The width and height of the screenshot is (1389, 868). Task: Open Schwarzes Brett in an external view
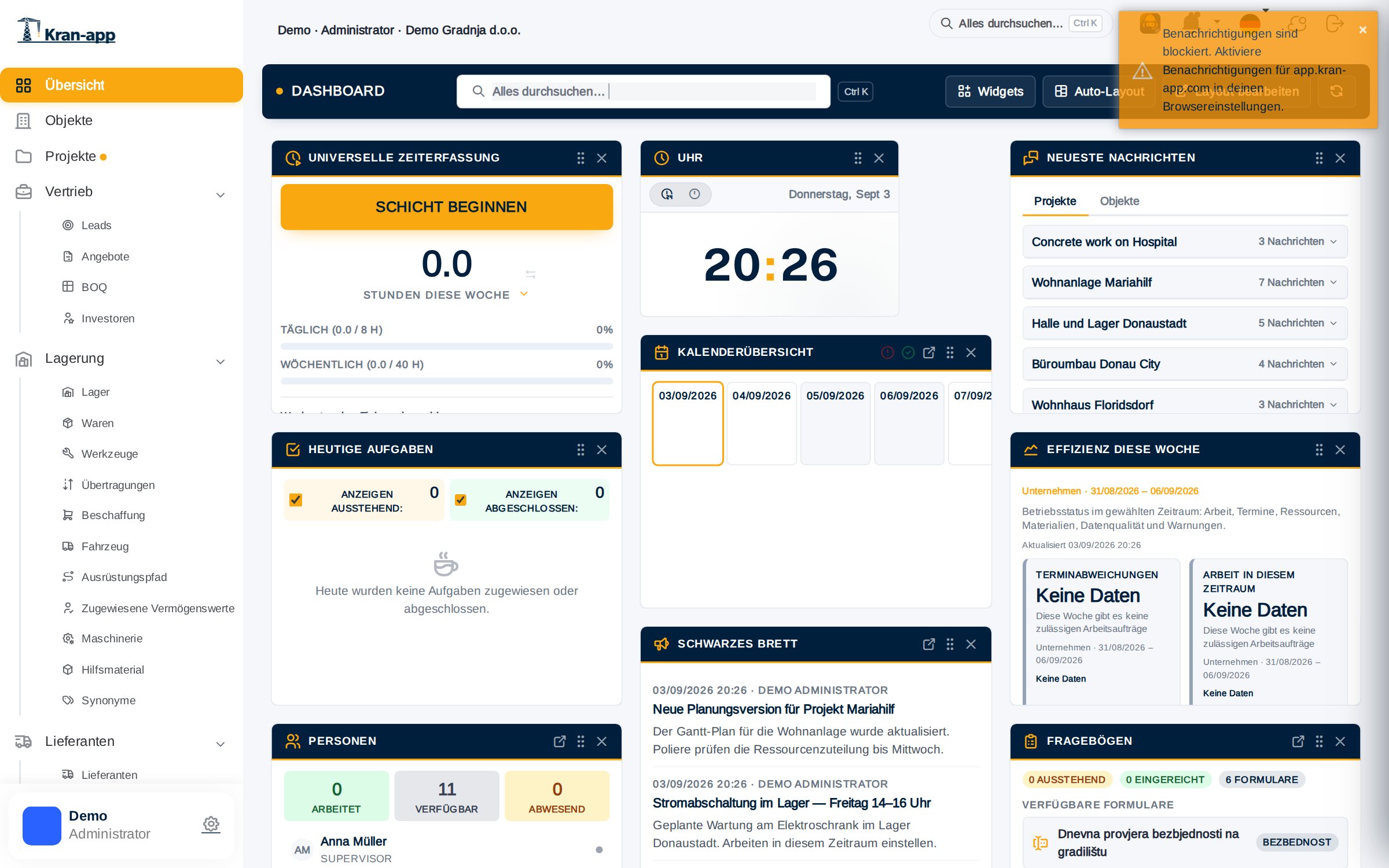(929, 644)
